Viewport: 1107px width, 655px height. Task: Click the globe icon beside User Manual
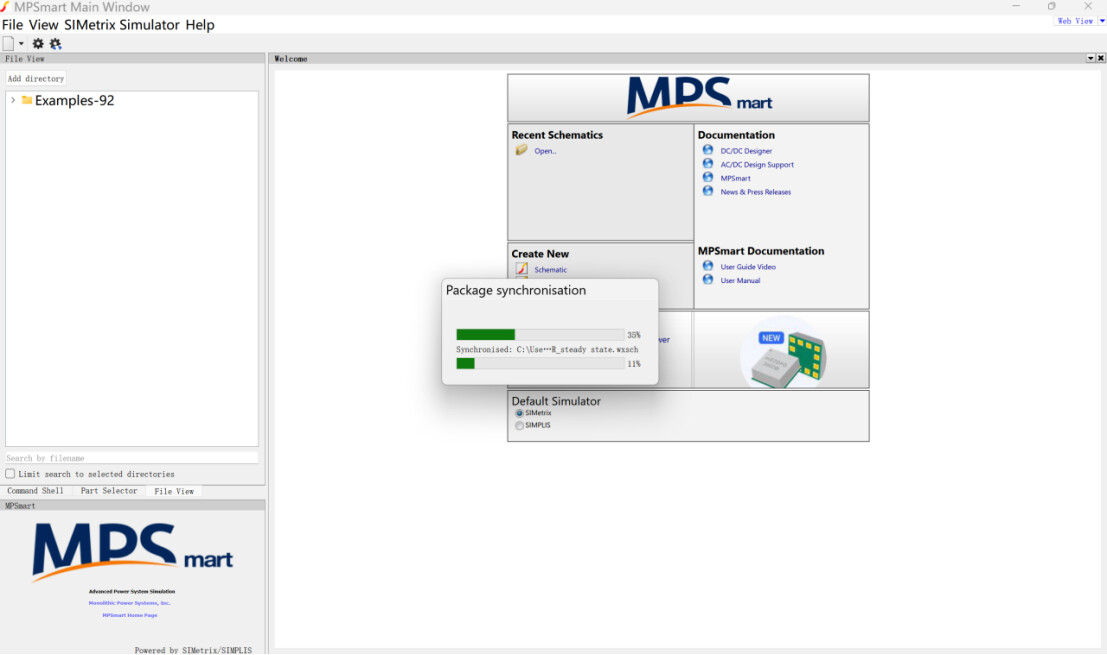(708, 280)
